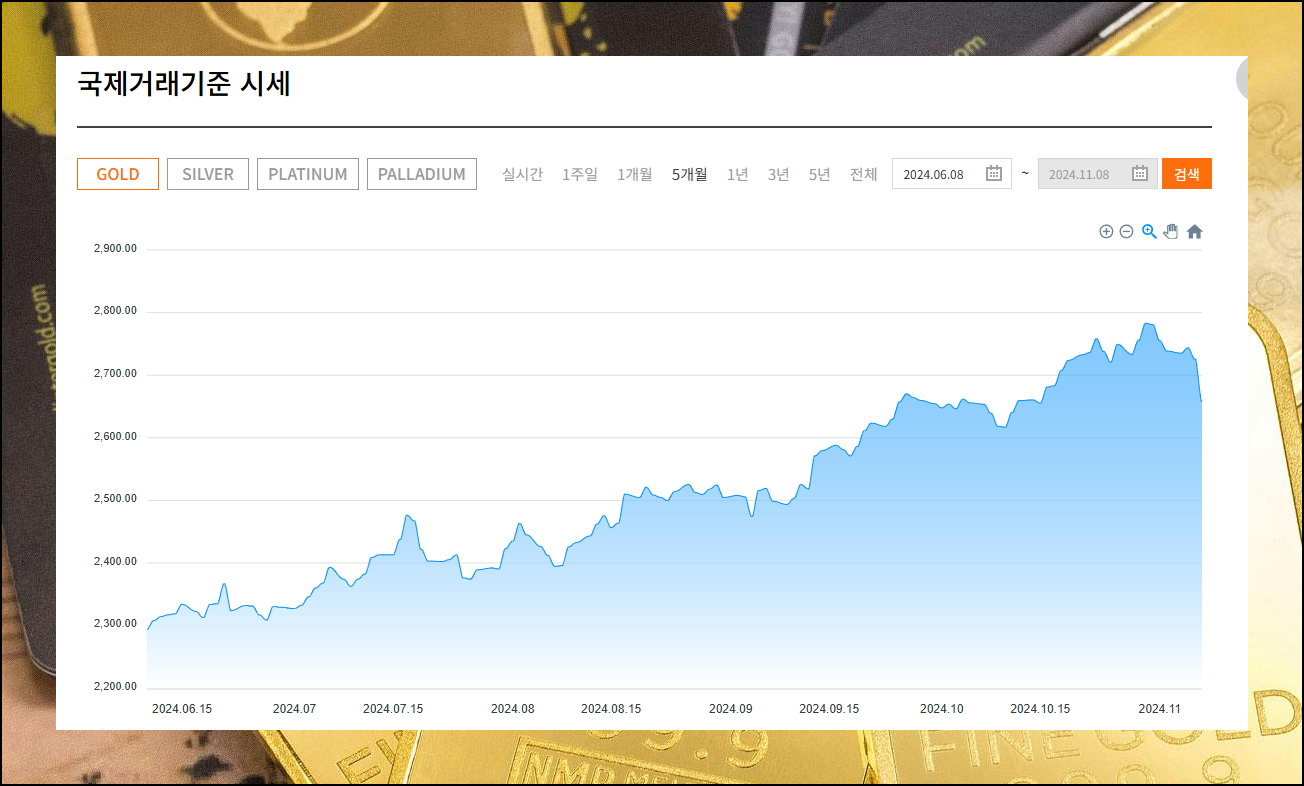Click the 2024.08.15 x-axis label

click(611, 708)
